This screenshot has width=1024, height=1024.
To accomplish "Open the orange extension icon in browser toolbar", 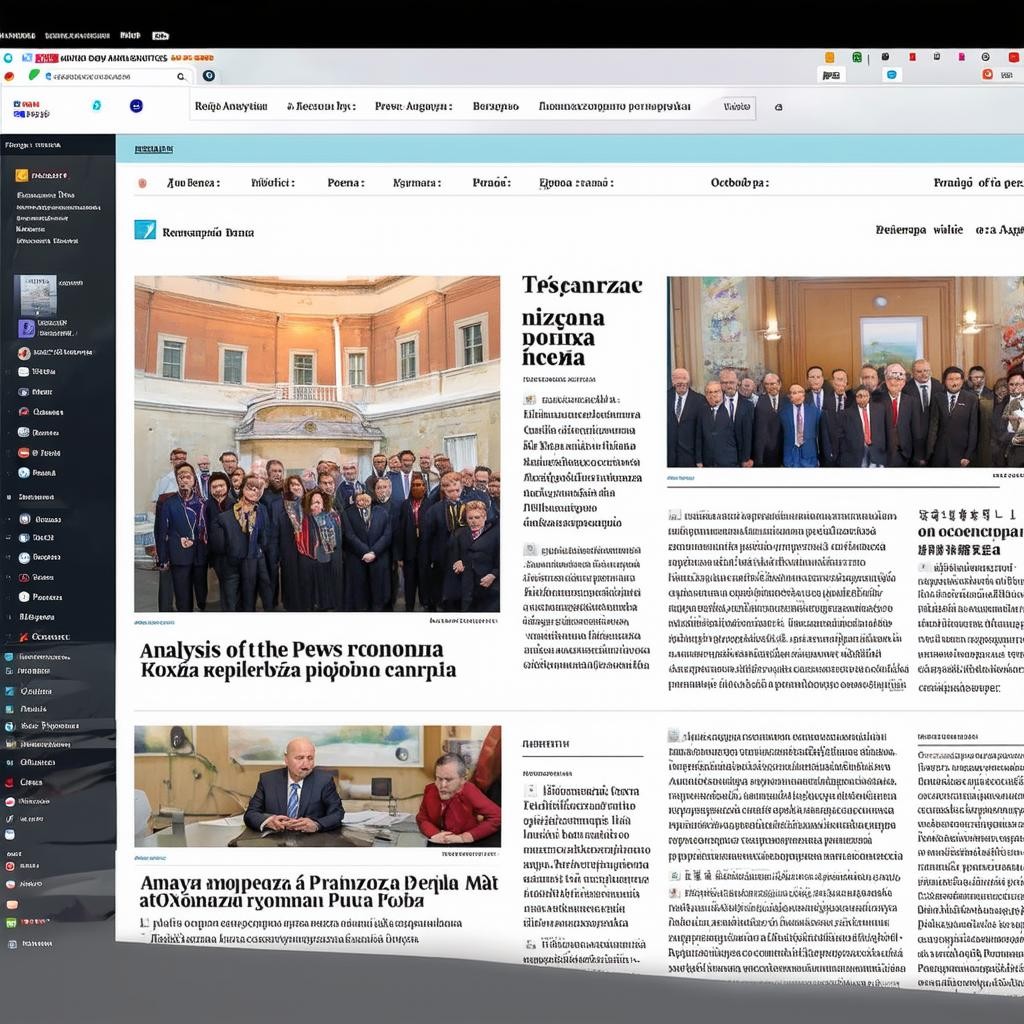I will (x=829, y=57).
